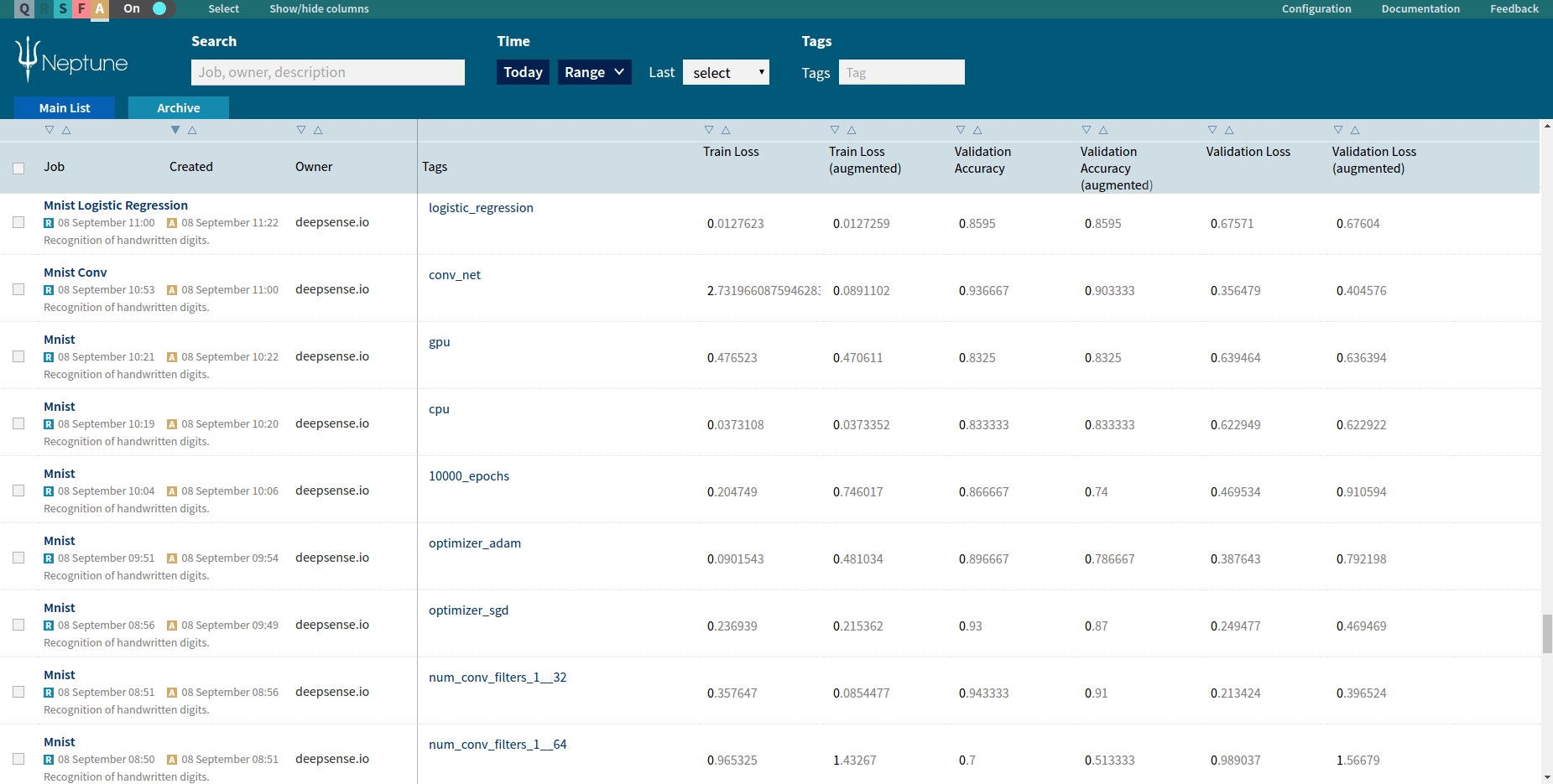Click the Neptune trident logo
Viewport: 1553px width, 784px height.
click(29, 59)
